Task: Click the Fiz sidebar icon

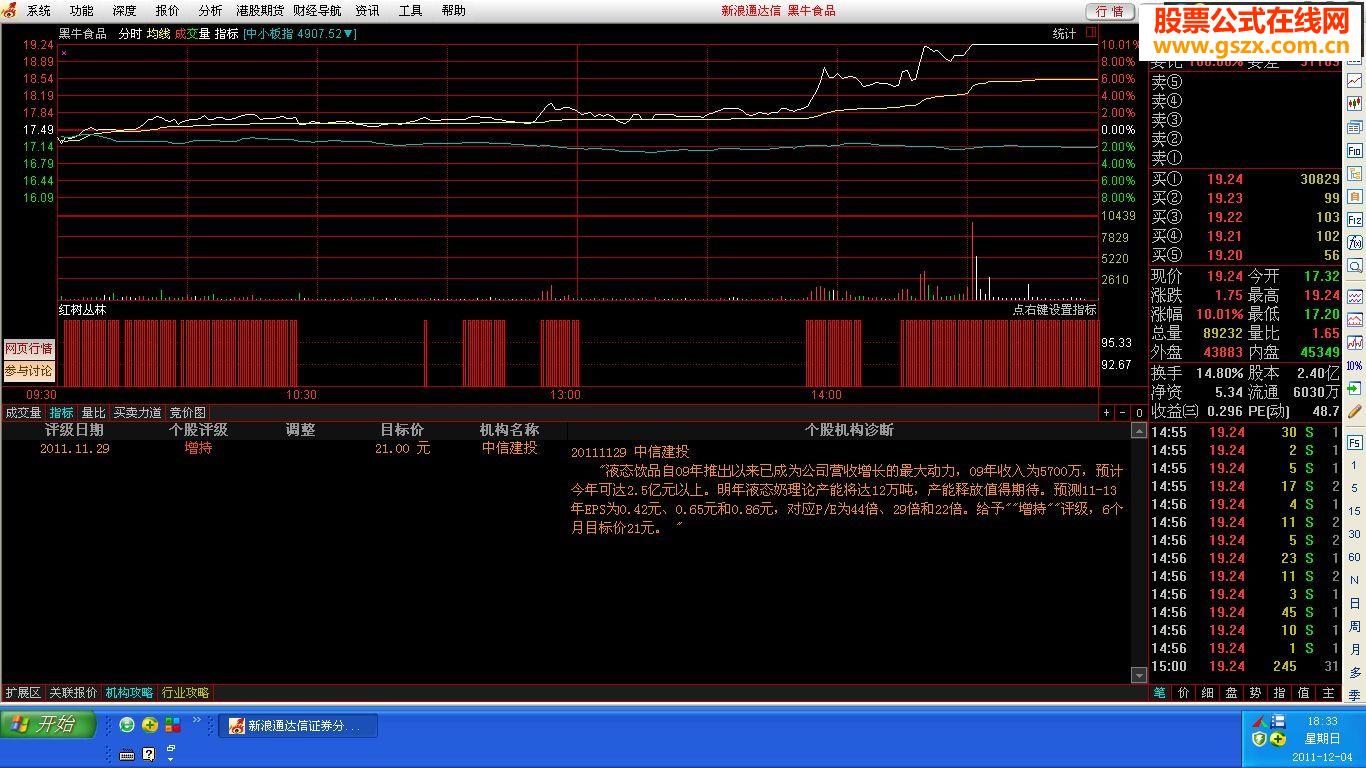Action: 1355,219
